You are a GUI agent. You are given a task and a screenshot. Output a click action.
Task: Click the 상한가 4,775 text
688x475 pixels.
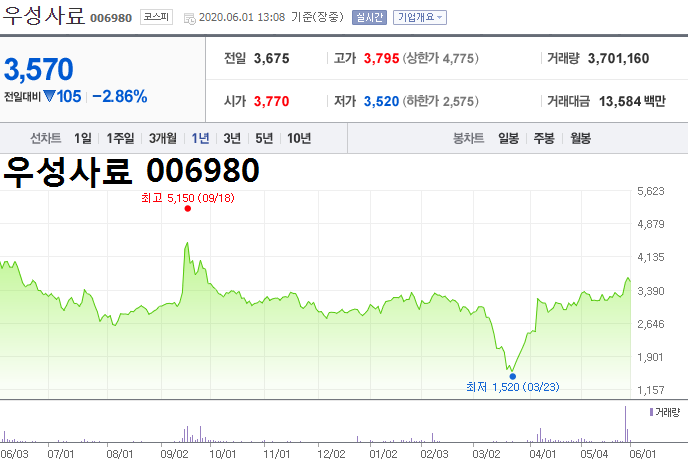[441, 58]
